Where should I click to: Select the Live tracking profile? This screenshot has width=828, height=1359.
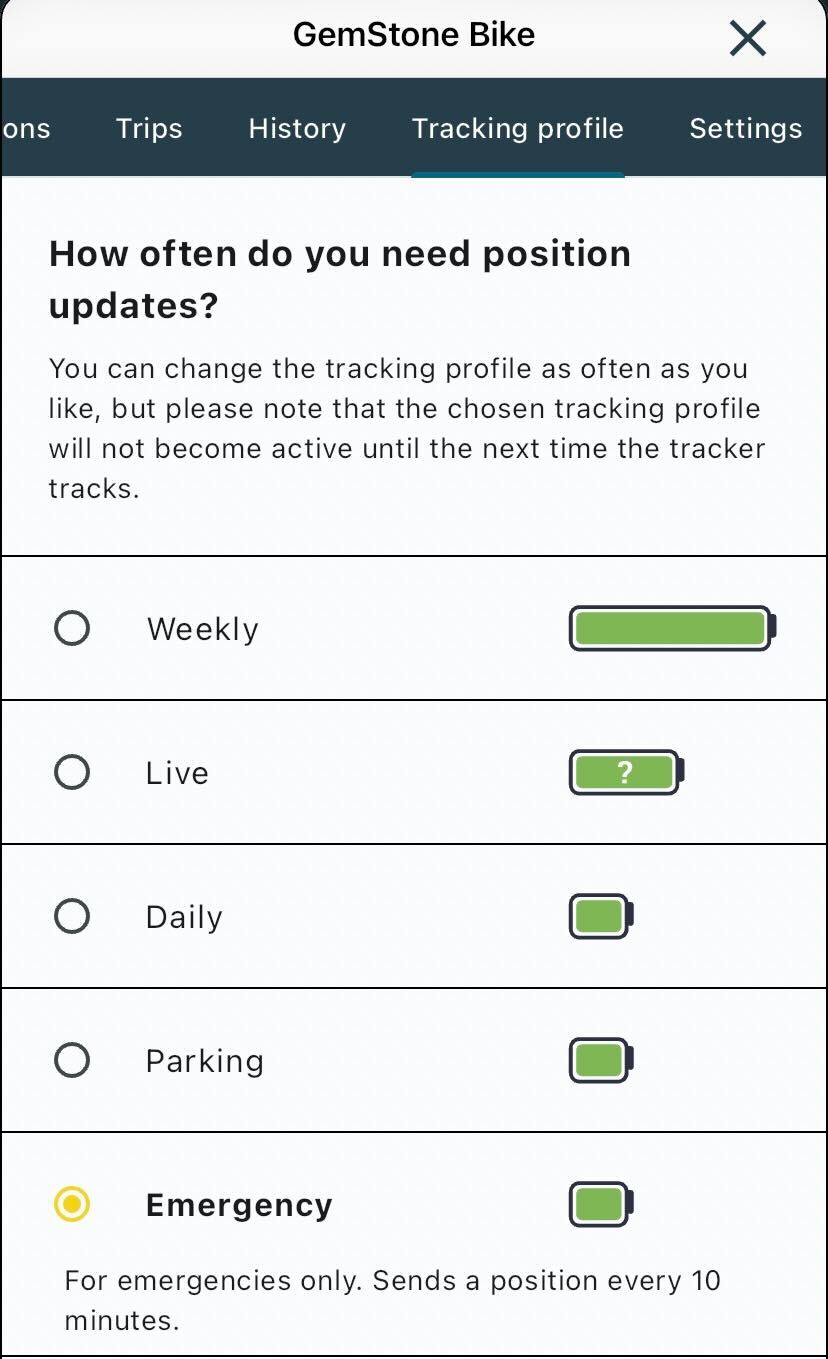coord(71,772)
